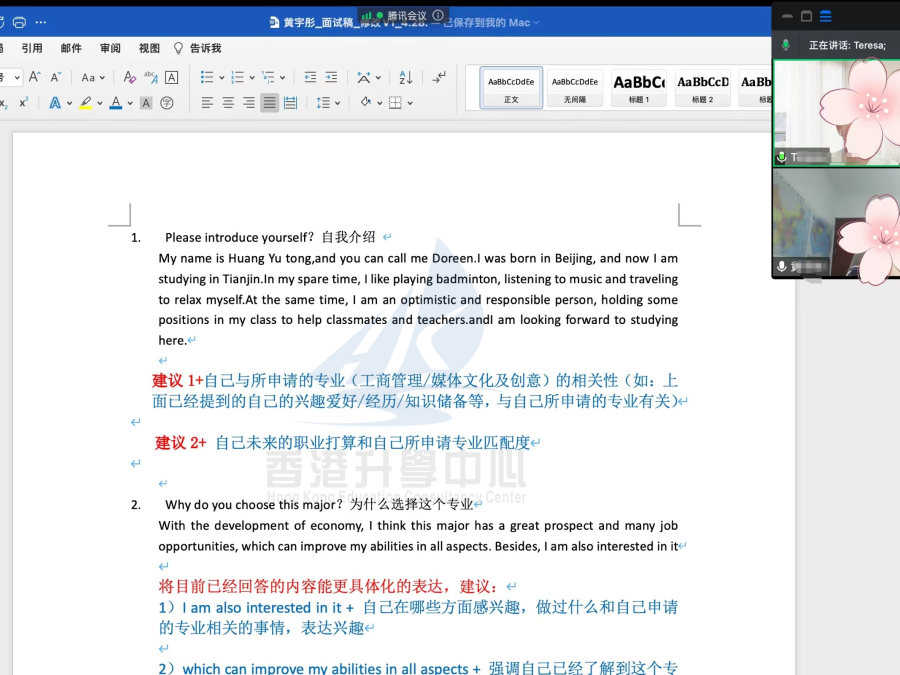Toggle justify alignment button
The width and height of the screenshot is (900, 675).
point(269,103)
